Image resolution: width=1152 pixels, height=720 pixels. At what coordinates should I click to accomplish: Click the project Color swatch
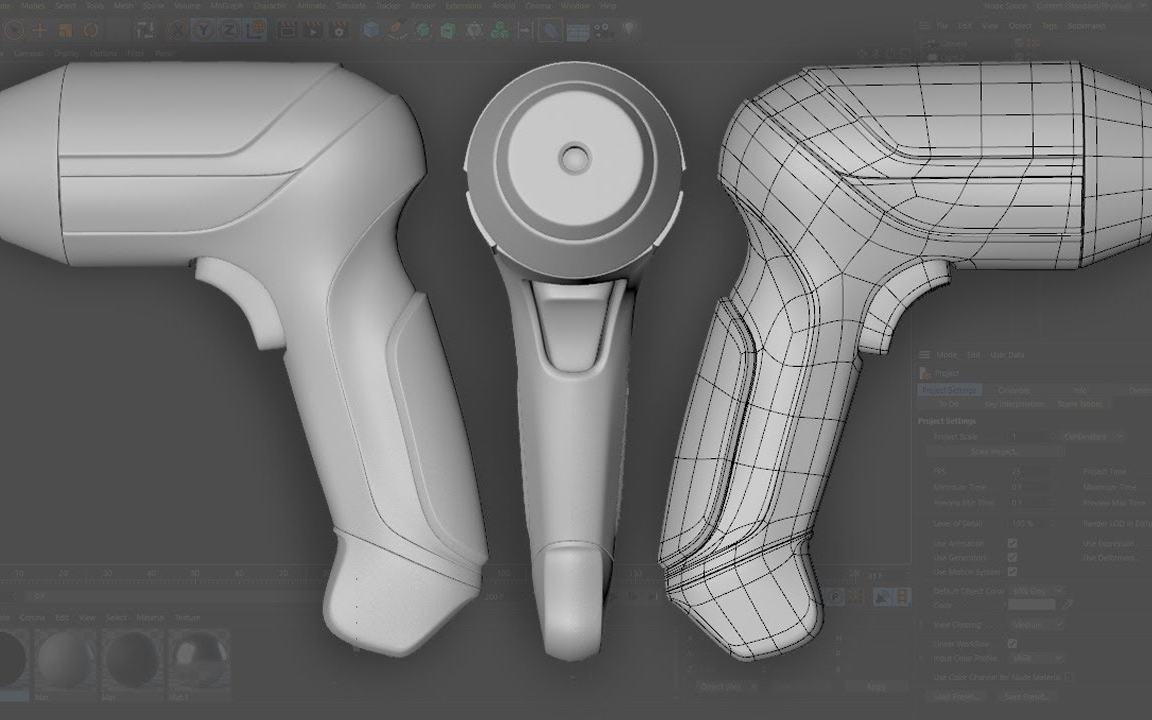tap(1032, 605)
